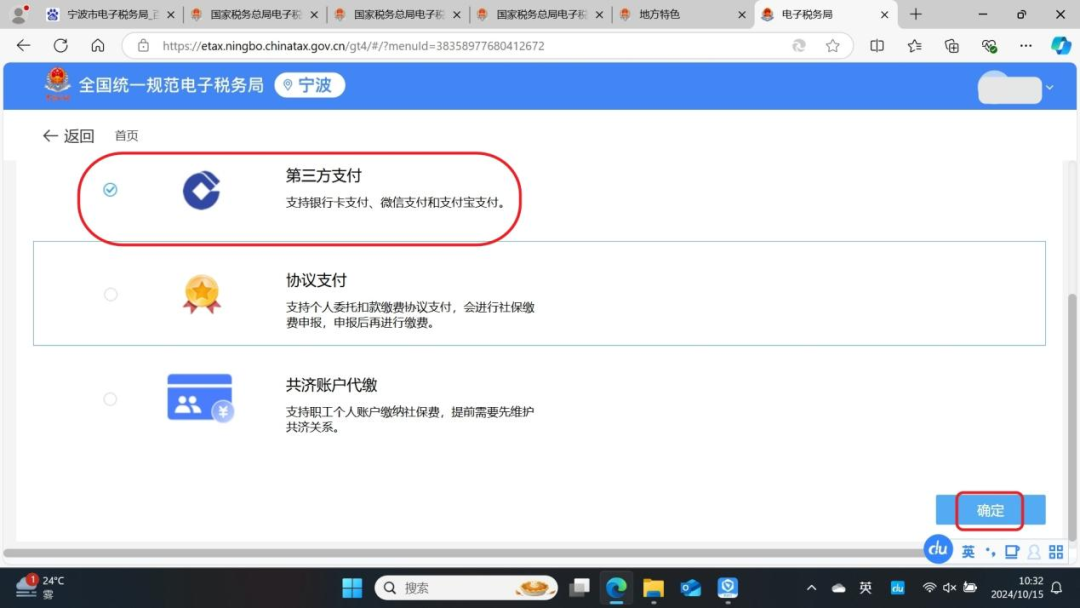
Task: Show hidden system tray icons chevron
Action: [x=811, y=588]
